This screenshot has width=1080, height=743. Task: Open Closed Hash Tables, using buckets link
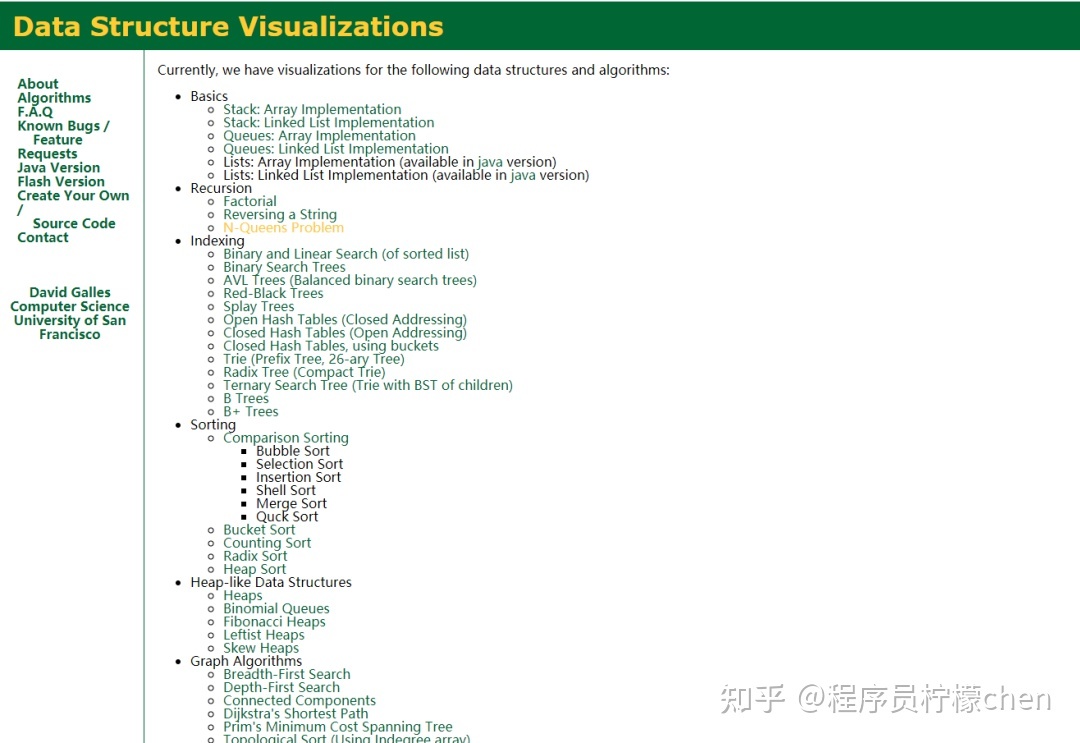[331, 346]
